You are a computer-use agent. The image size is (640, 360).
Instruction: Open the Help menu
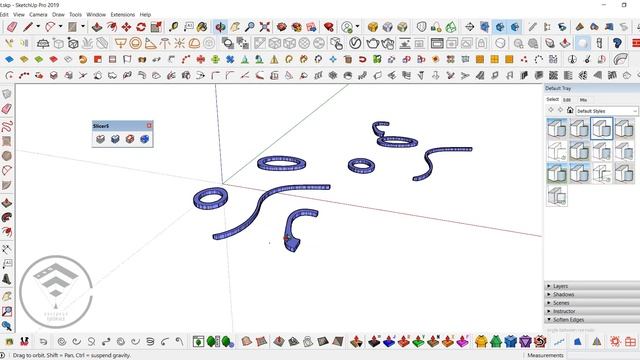point(145,14)
